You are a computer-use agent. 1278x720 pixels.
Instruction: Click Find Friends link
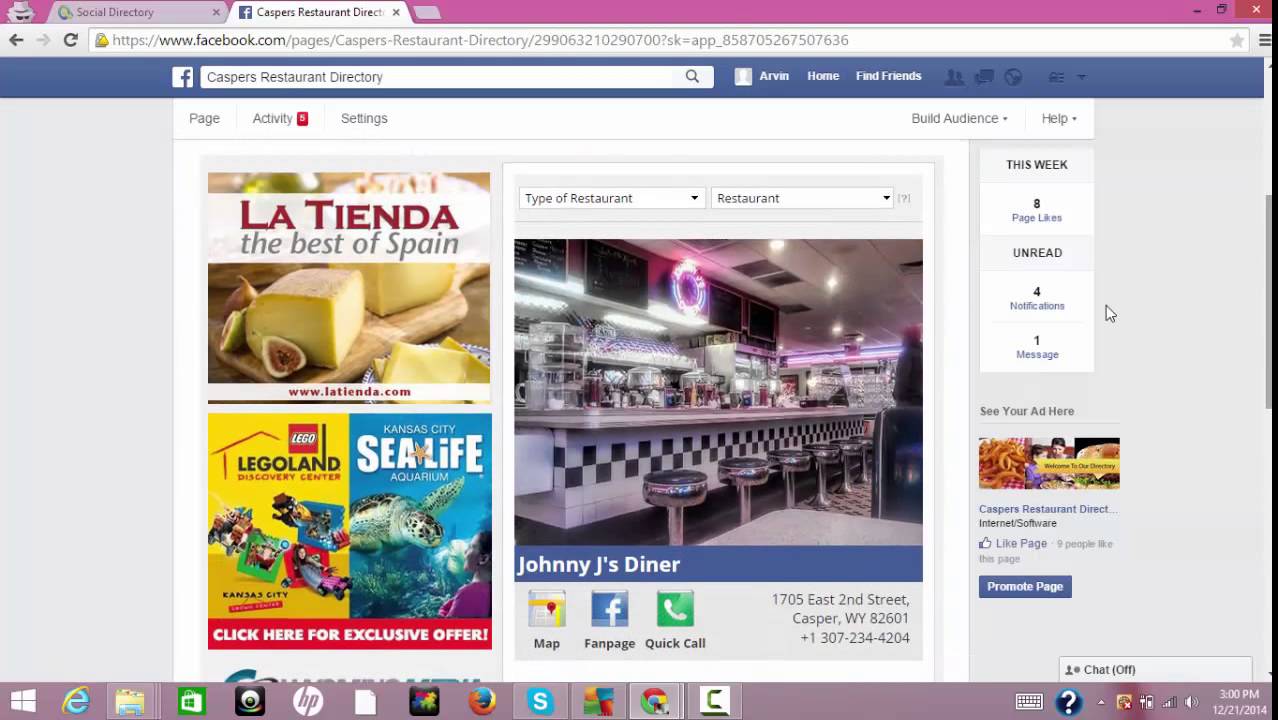[888, 76]
